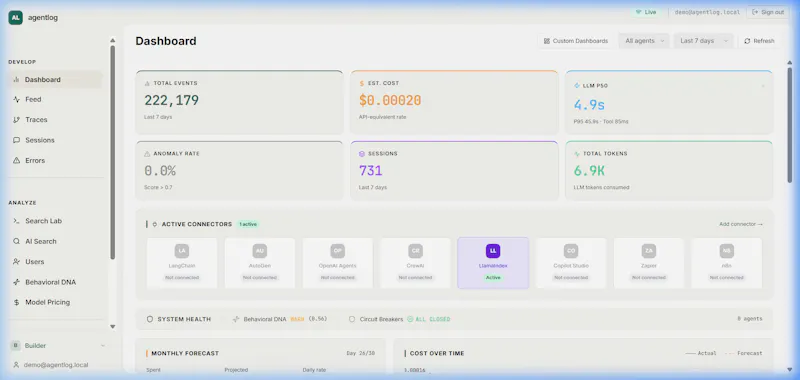
Task: Click the Forecast legend entry
Action: coord(744,353)
